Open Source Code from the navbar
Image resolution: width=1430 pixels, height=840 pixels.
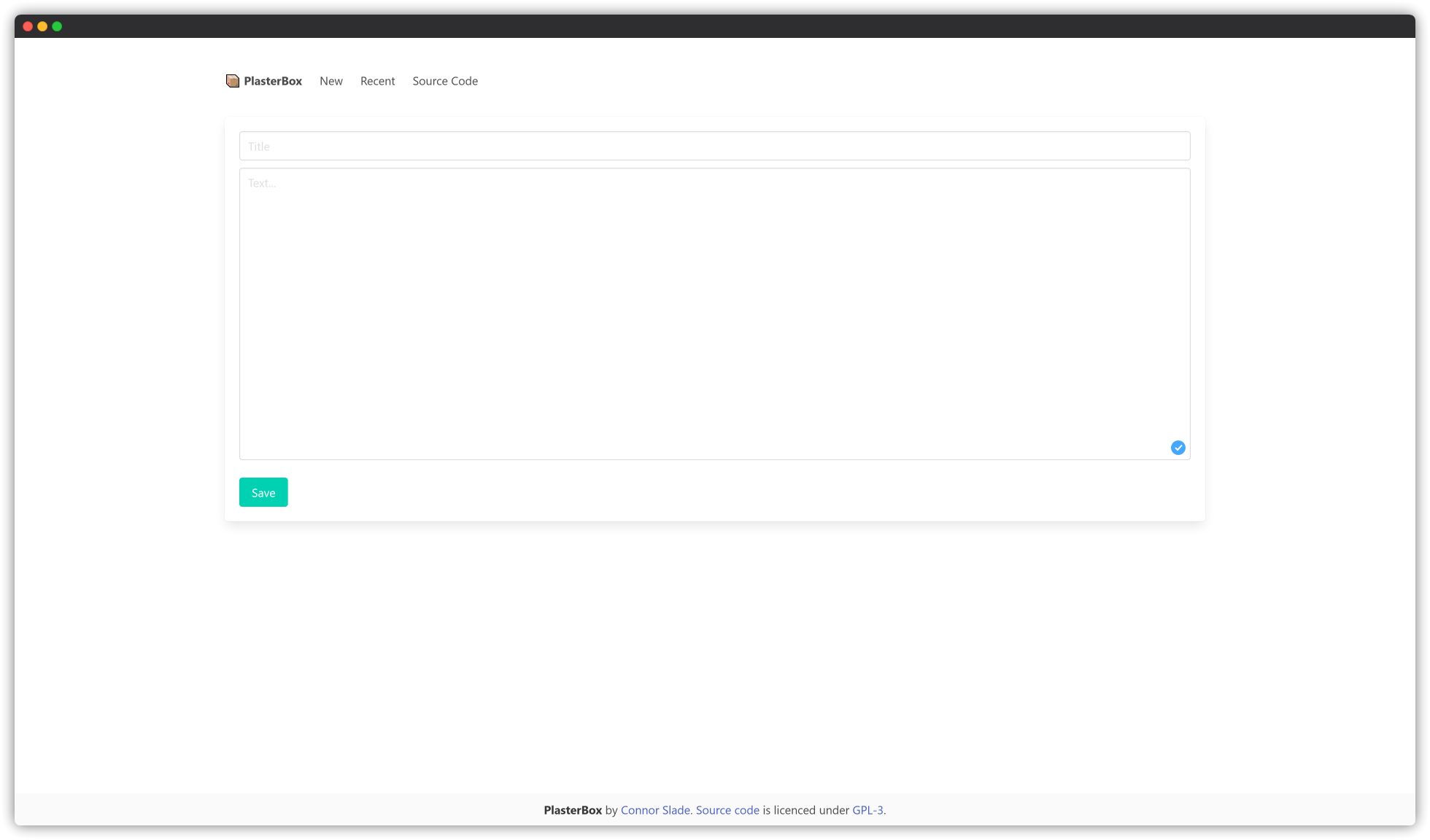click(x=445, y=81)
